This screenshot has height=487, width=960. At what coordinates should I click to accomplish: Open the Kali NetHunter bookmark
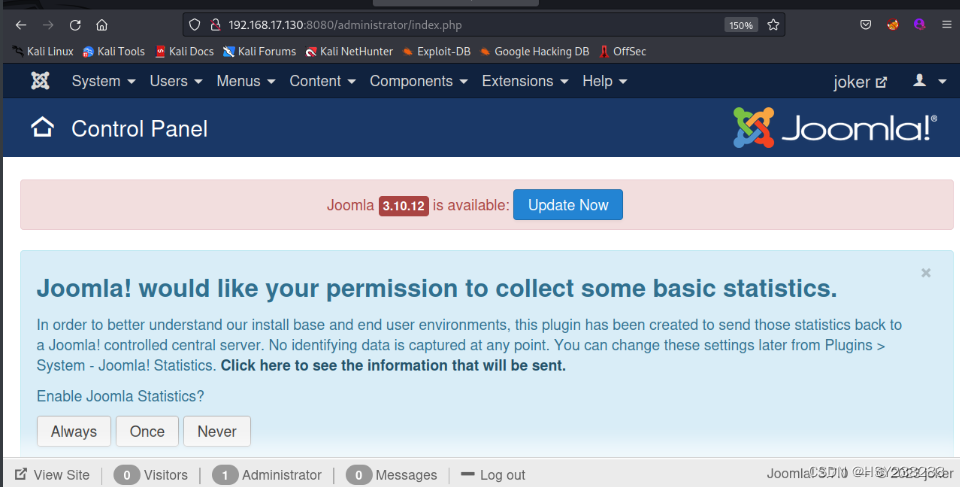pos(349,51)
